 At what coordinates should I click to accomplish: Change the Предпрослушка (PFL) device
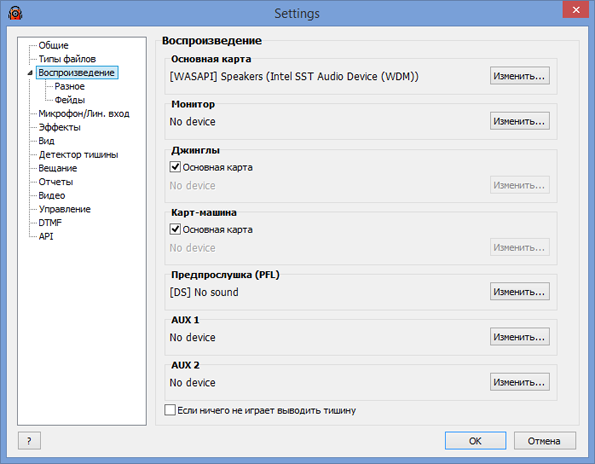click(x=519, y=291)
